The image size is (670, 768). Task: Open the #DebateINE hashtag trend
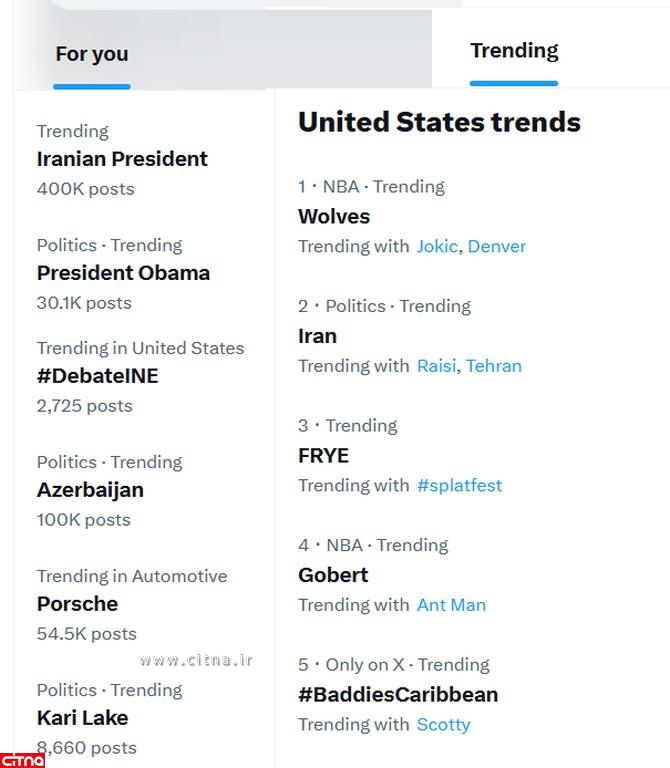[x=97, y=376]
